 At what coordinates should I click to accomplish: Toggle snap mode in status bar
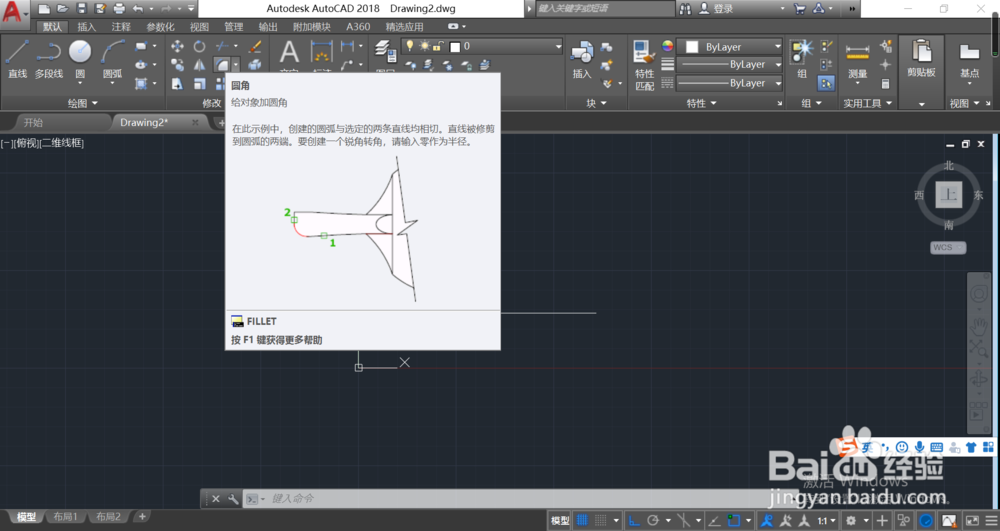[x=600, y=521]
